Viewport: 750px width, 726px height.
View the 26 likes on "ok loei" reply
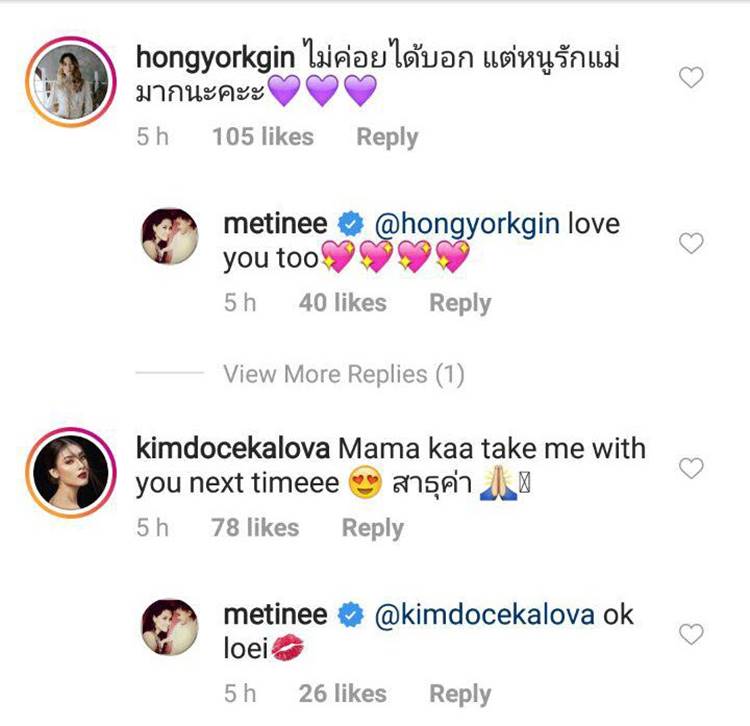pyautogui.click(x=342, y=694)
